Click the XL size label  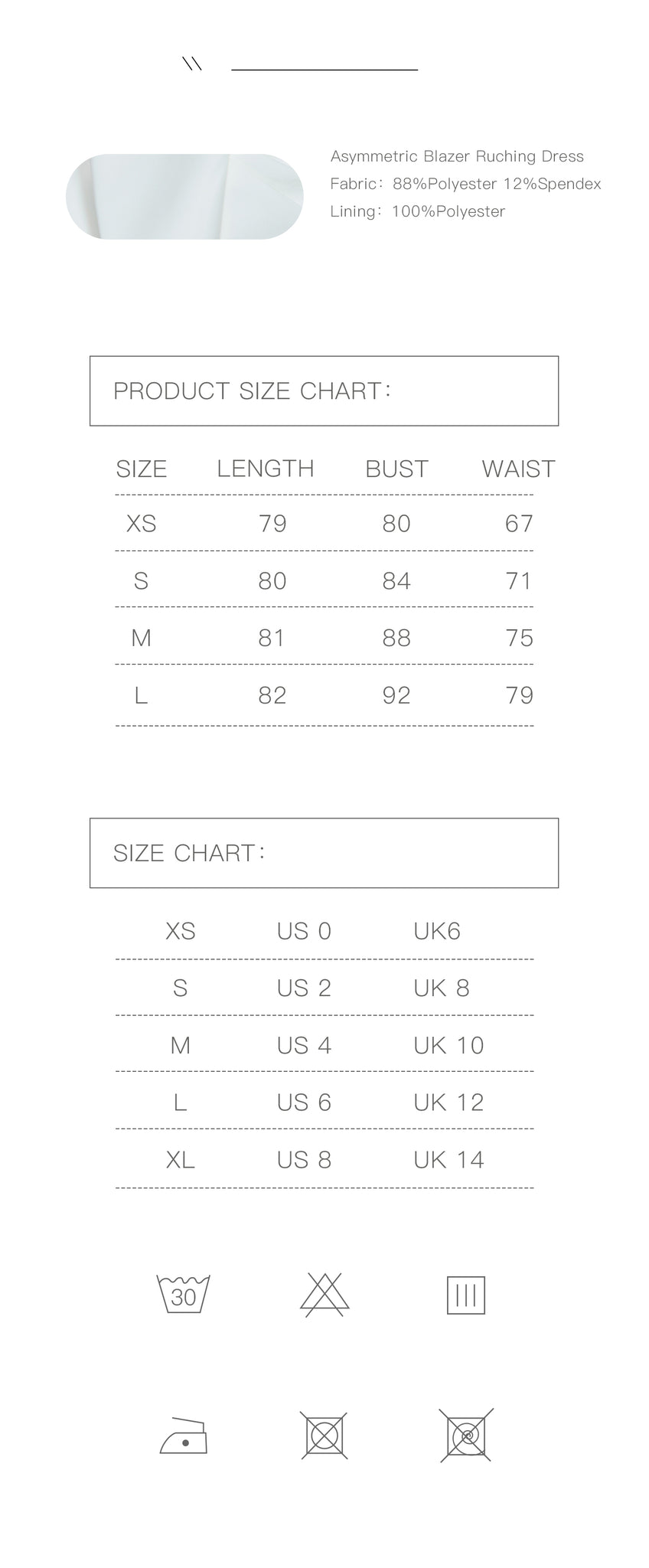click(x=181, y=1160)
